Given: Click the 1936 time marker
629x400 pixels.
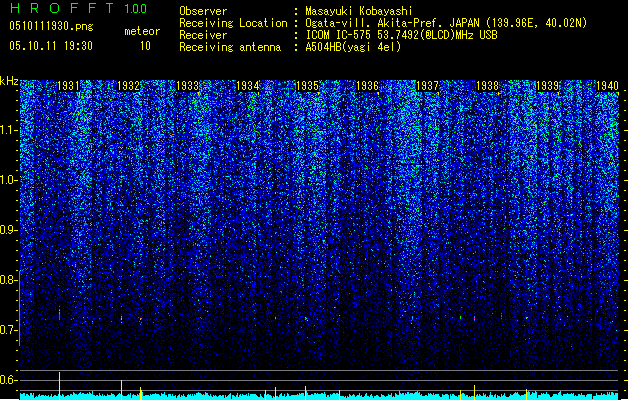Looking at the screenshot, I should [x=367, y=86].
